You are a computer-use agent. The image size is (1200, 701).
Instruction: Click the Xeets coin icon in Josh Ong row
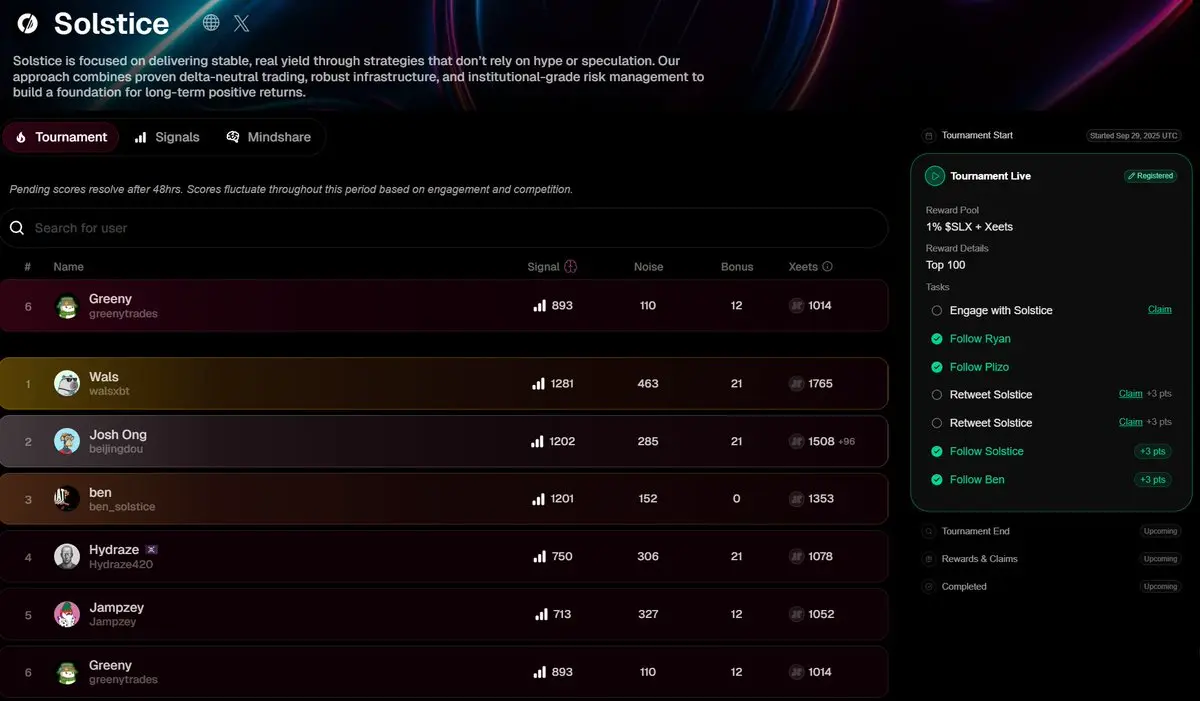pyautogui.click(x=797, y=441)
